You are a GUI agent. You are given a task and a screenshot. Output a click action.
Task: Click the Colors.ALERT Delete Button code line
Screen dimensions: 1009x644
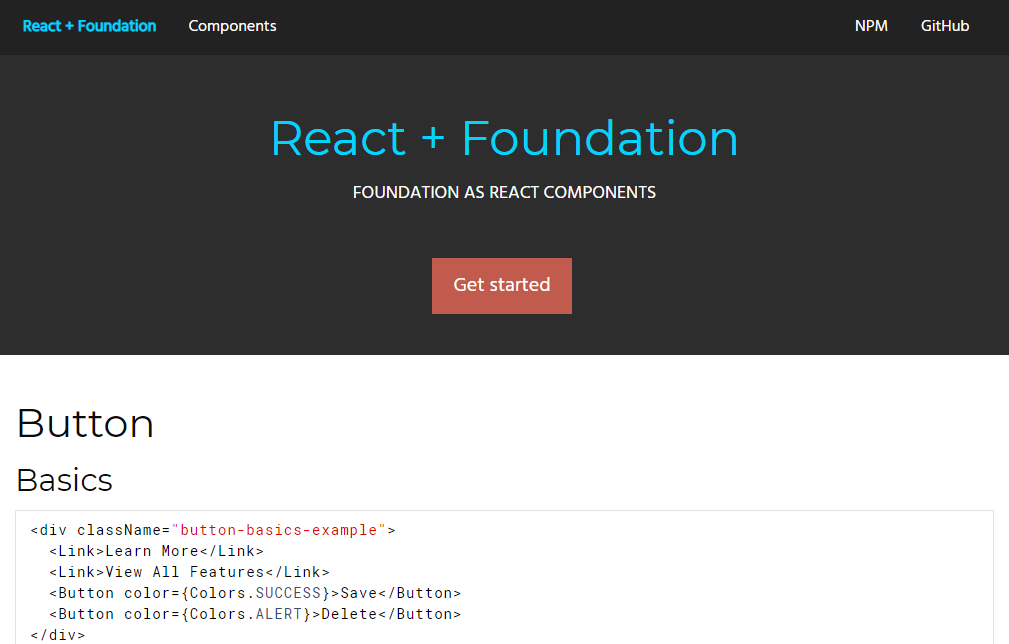point(255,614)
